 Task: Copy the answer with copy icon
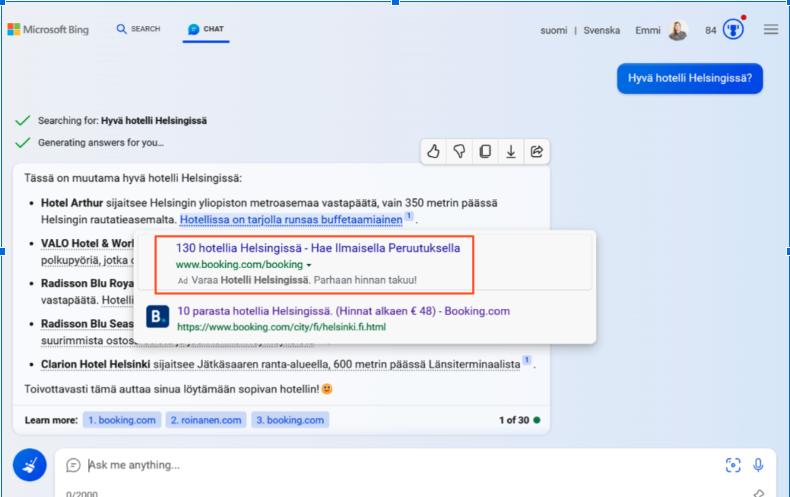pos(485,151)
